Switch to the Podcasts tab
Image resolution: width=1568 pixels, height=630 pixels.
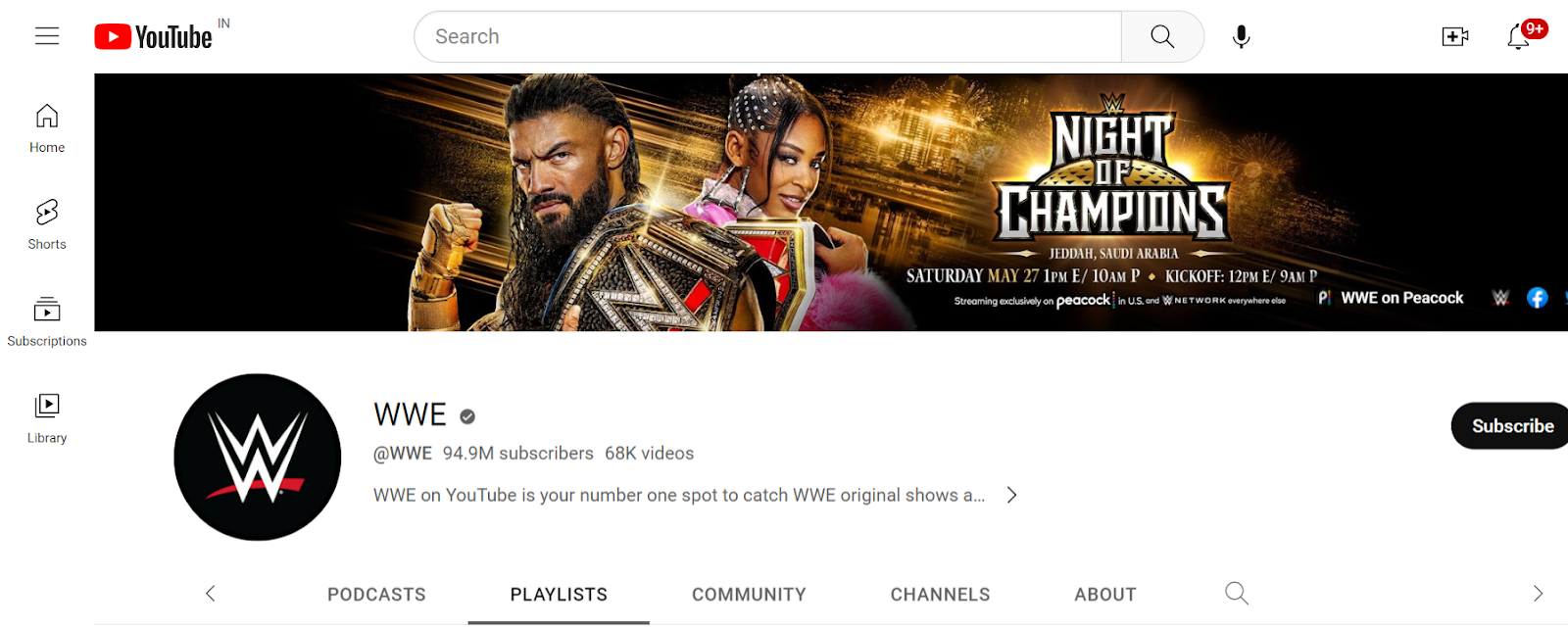coord(376,594)
